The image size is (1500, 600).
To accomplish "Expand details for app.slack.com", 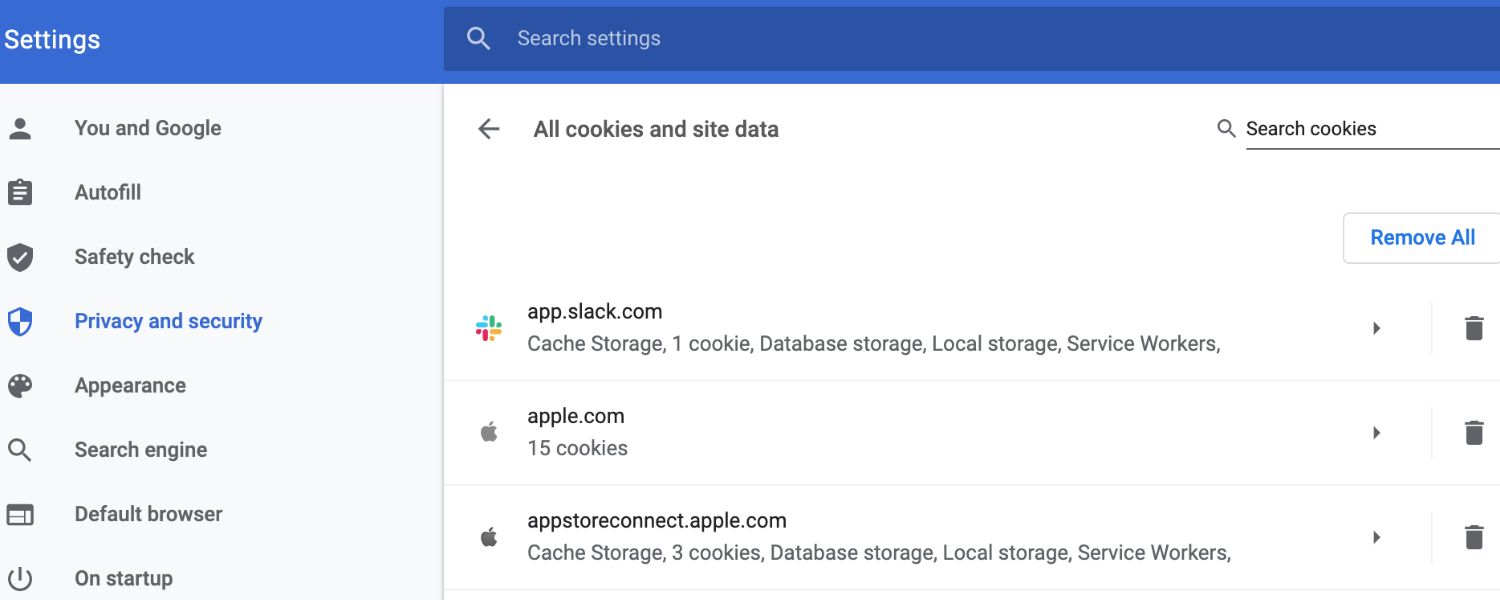I will pyautogui.click(x=1377, y=327).
